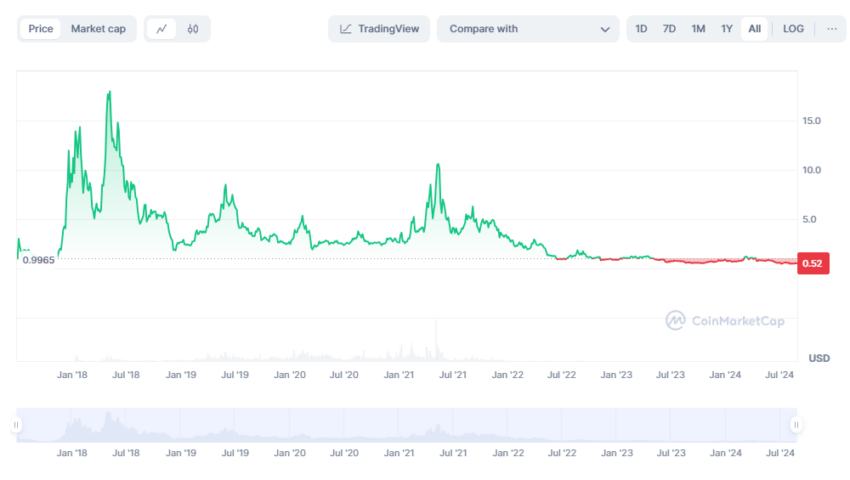Select the 1Y time range
Viewport: 850px width, 480px height.
726,29
